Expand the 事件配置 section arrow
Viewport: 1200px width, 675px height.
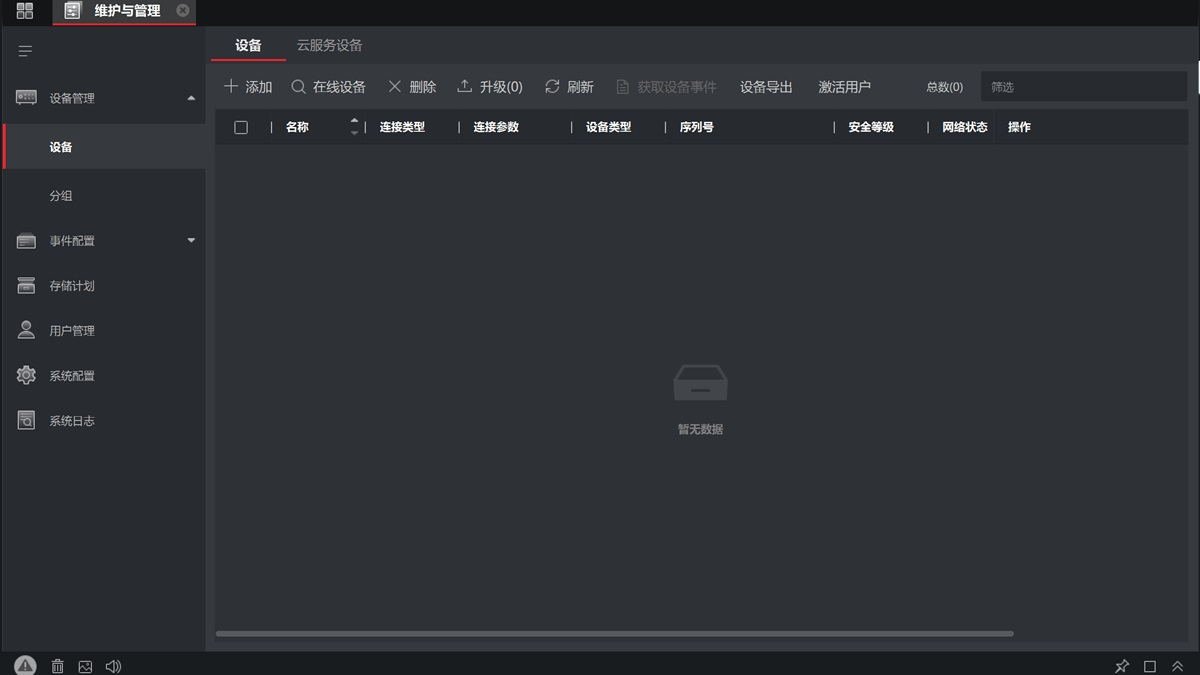pyautogui.click(x=191, y=241)
